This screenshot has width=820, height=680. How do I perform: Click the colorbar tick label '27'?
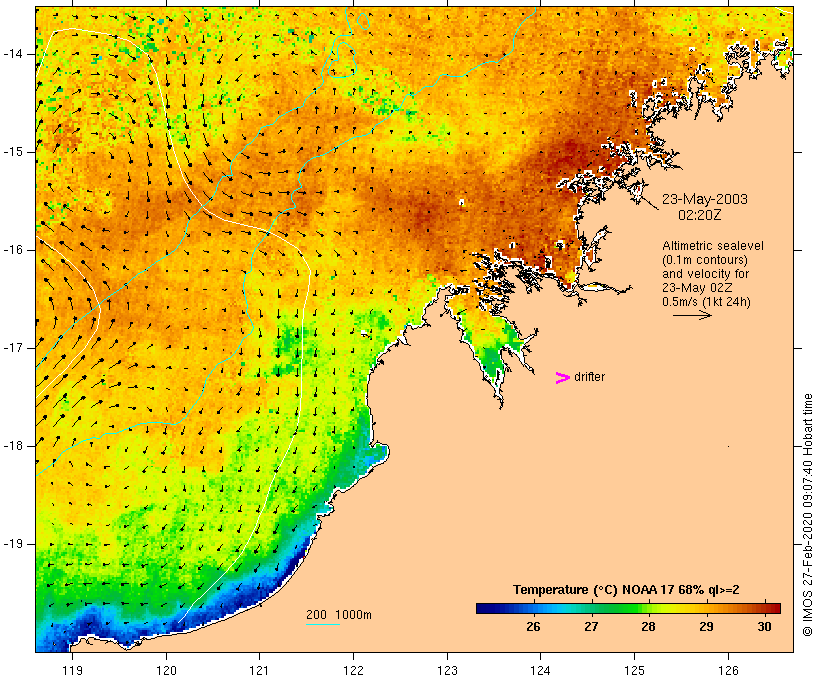pyautogui.click(x=591, y=627)
